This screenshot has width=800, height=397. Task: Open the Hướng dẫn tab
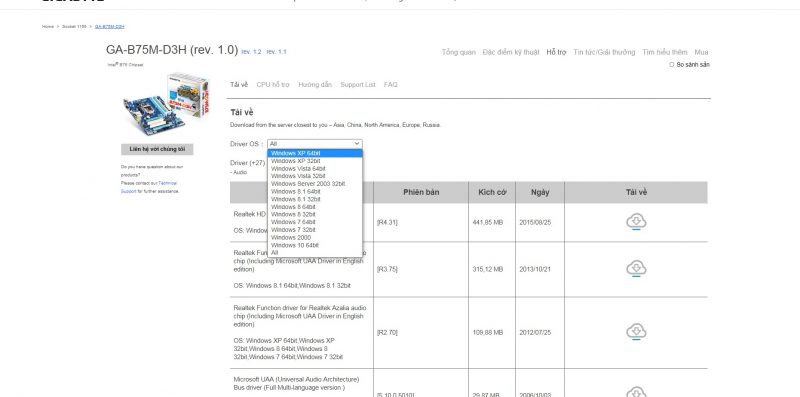pyautogui.click(x=315, y=85)
